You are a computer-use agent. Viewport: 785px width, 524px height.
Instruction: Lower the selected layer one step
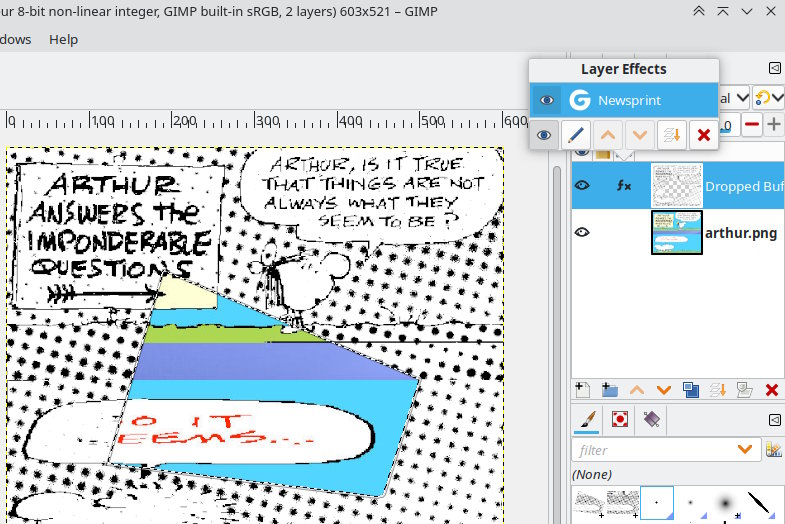pos(664,390)
